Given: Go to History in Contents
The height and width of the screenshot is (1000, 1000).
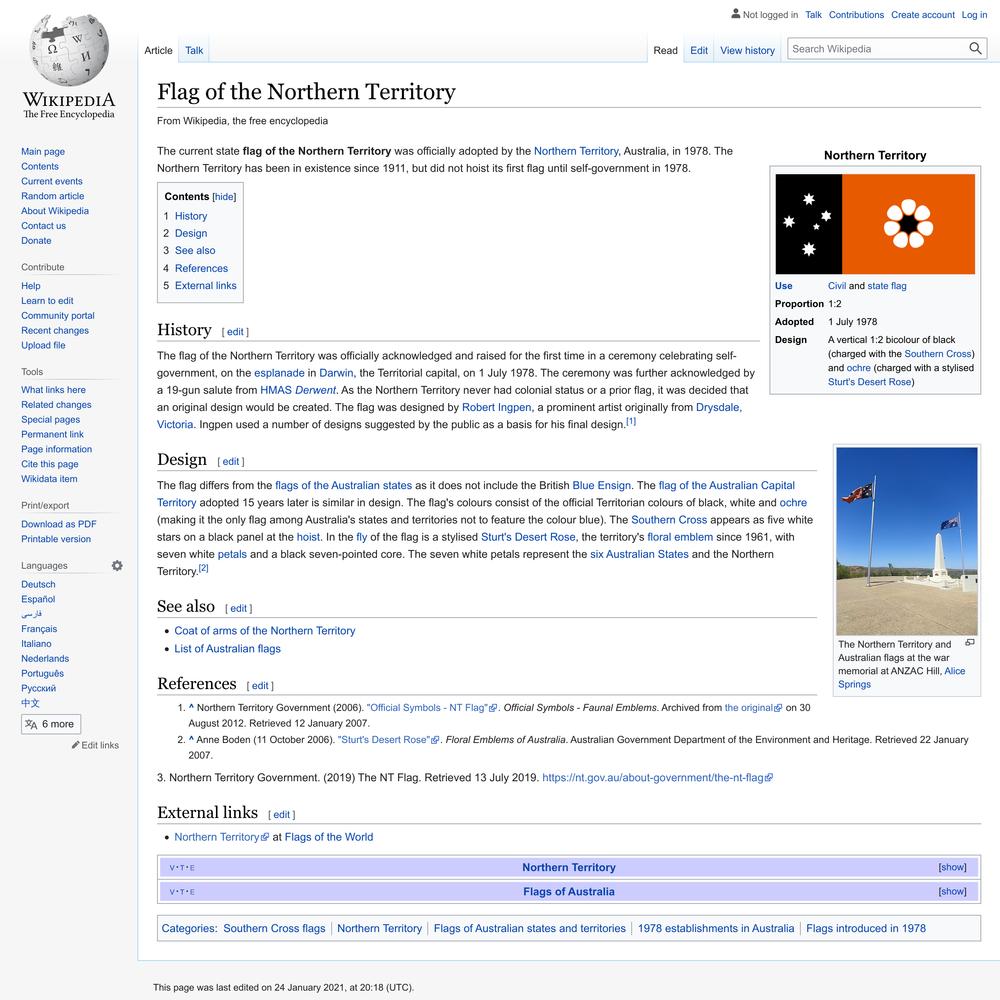Looking at the screenshot, I should 191,216.
